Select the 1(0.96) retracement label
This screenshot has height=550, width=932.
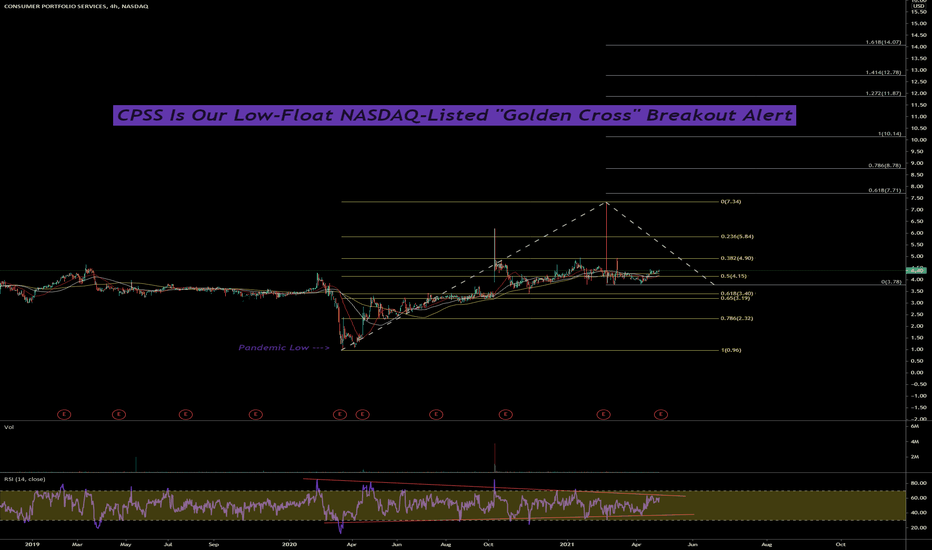coord(731,350)
